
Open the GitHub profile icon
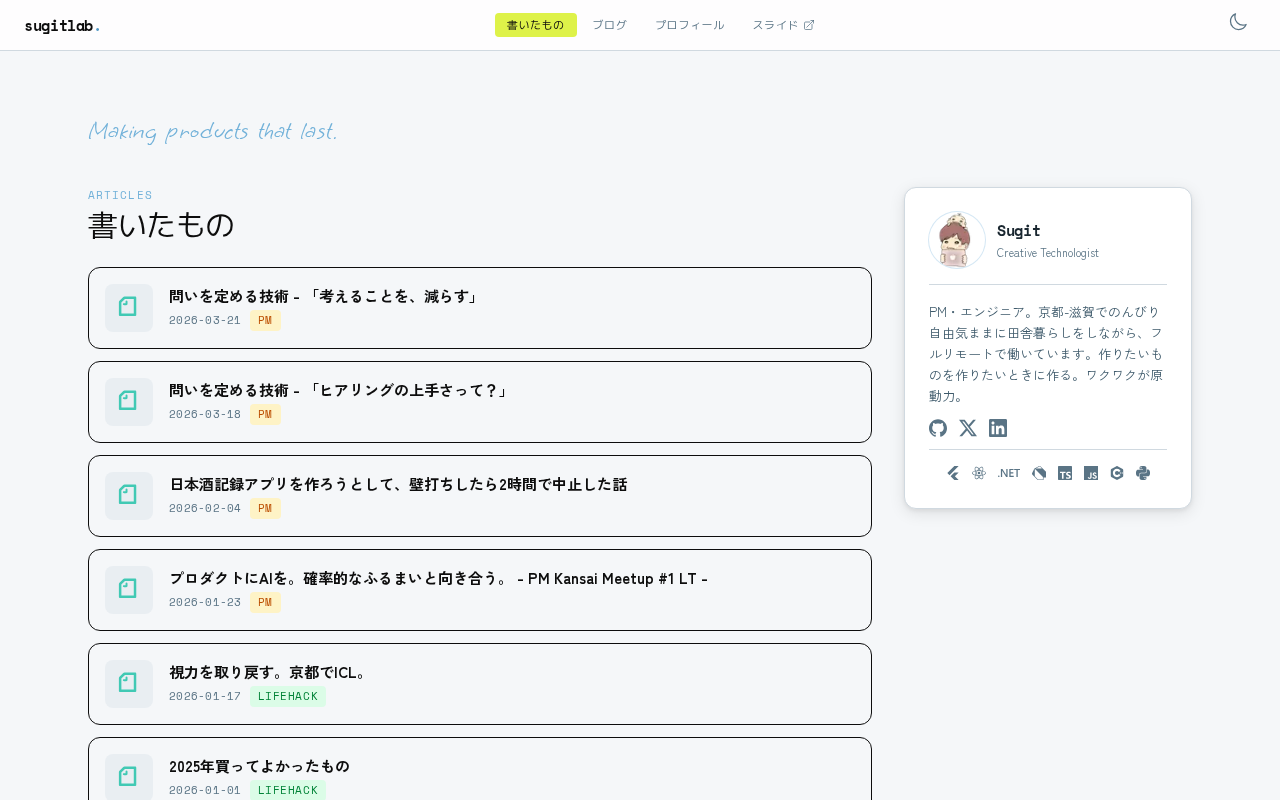[938, 428]
